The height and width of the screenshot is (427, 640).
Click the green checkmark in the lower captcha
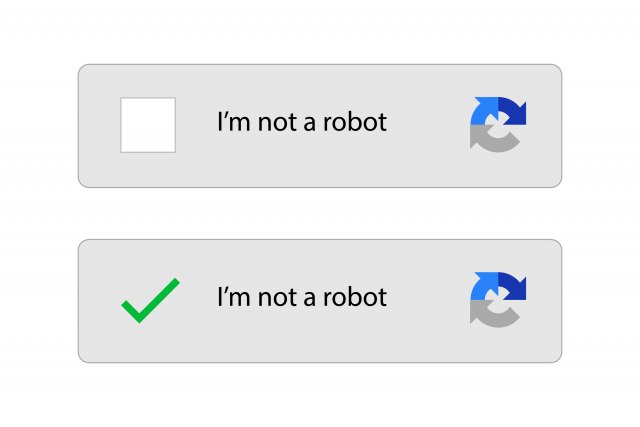pos(149,300)
